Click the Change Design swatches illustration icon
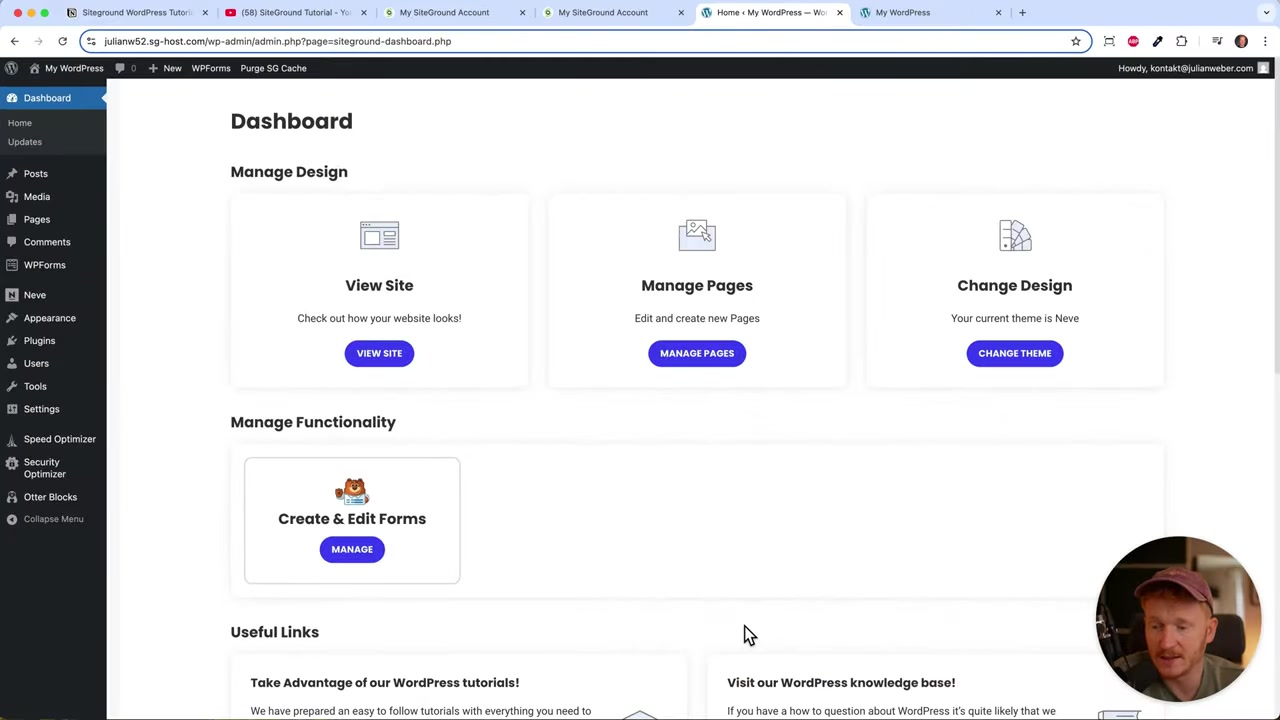1280x720 pixels. tap(1015, 235)
